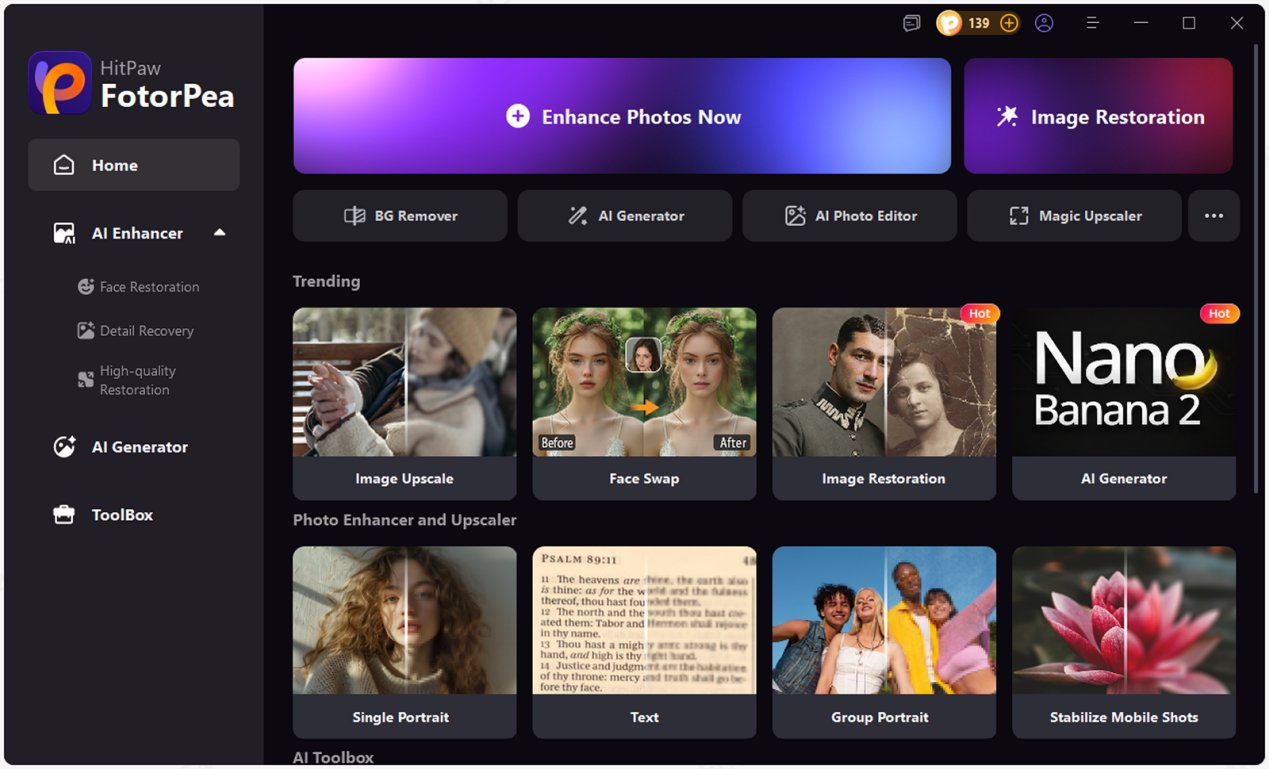Screen dimensions: 1269x769
Task: Launch the Magic Upscaler button
Action: [1074, 216]
